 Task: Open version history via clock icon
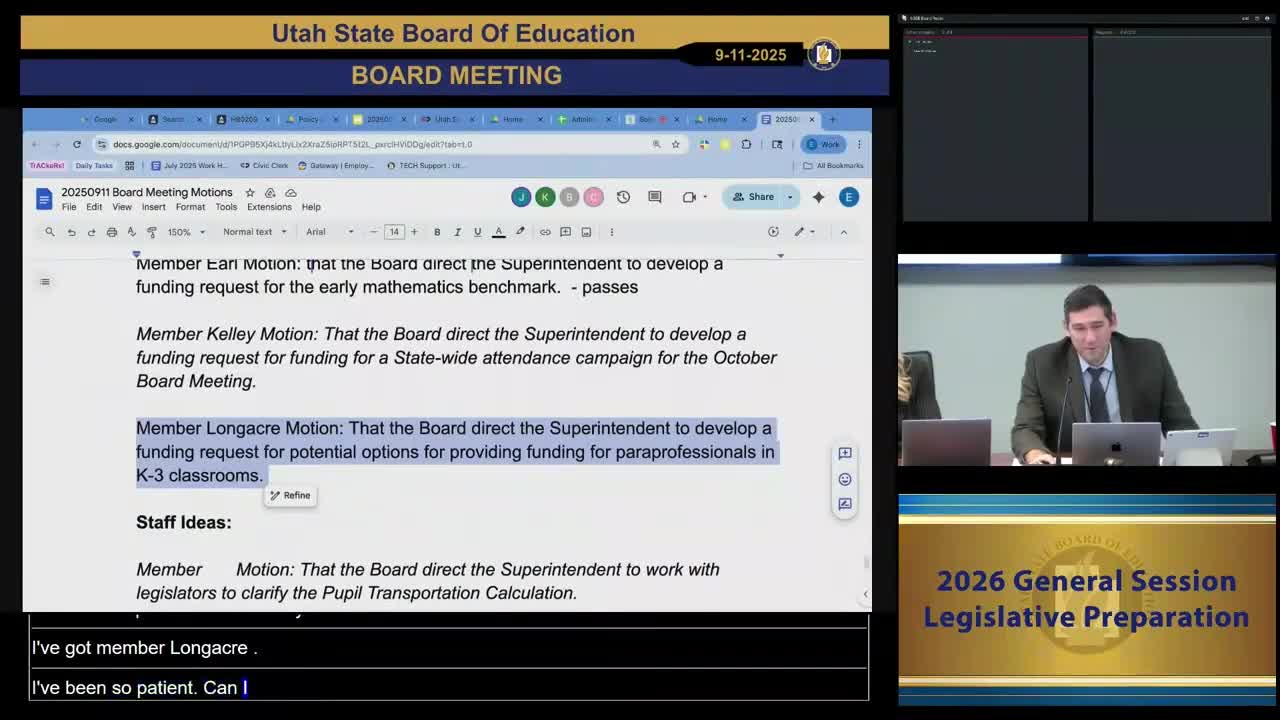623,197
